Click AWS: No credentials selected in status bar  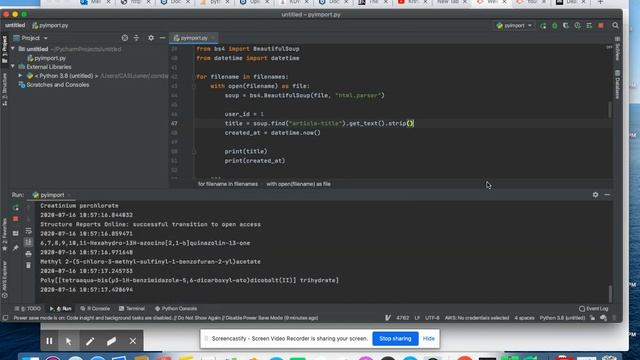point(477,318)
